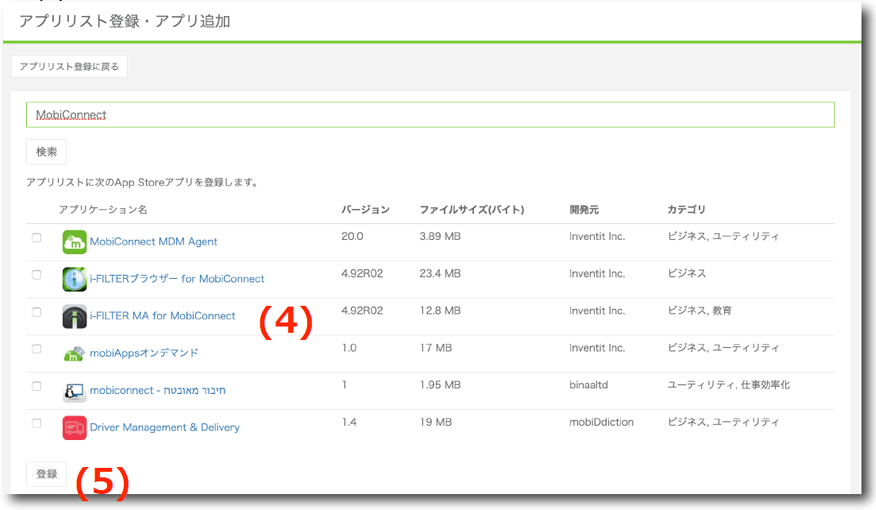Click the バージョン column header
Image resolution: width=876 pixels, height=510 pixels.
[x=365, y=209]
